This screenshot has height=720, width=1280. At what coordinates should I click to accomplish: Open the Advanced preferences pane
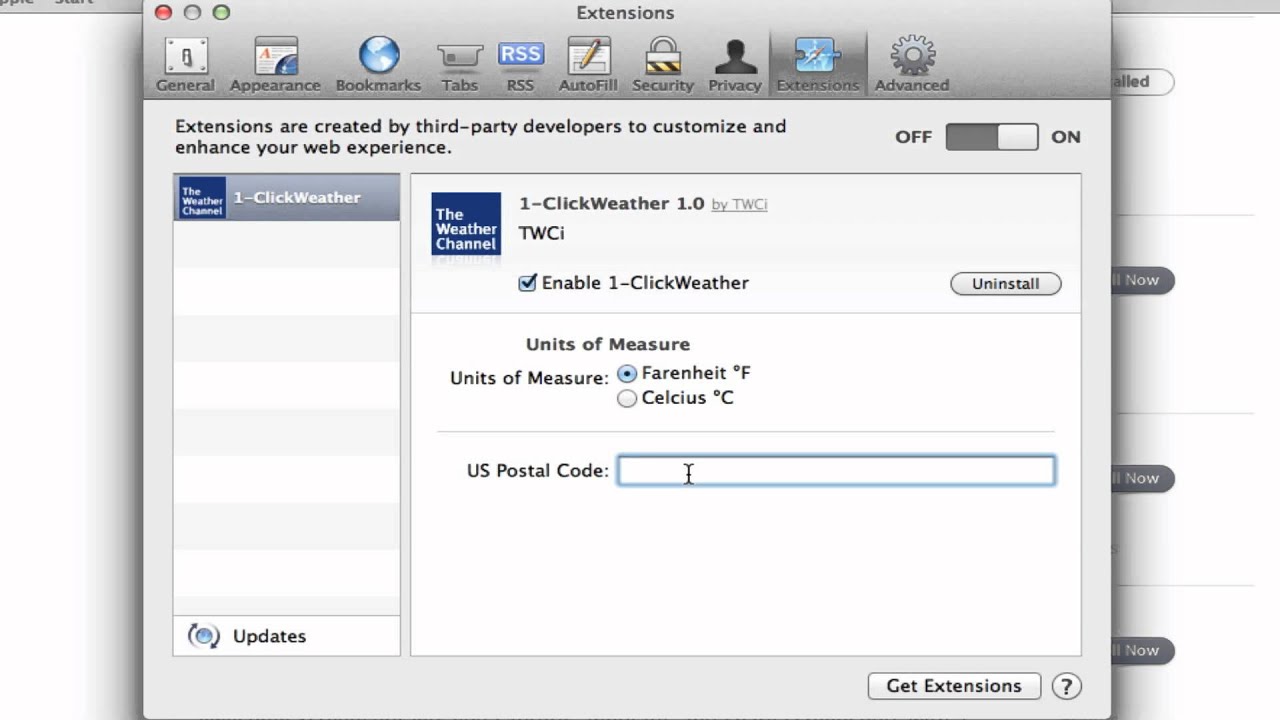[x=912, y=65]
